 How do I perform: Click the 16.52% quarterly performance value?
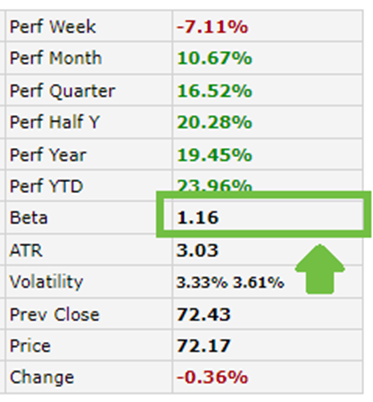(214, 91)
